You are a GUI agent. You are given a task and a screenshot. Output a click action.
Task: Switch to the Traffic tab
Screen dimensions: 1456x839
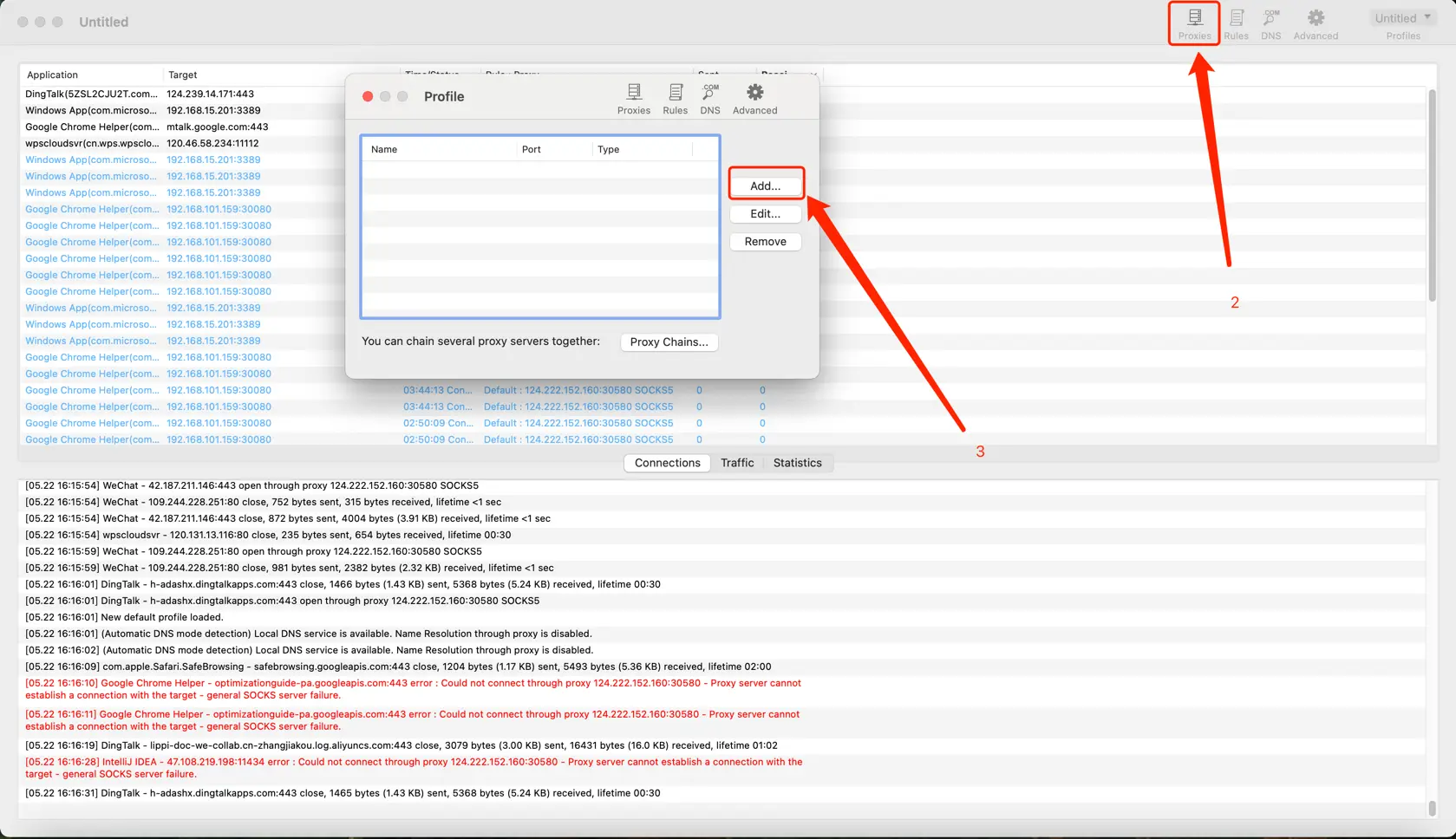[737, 463]
